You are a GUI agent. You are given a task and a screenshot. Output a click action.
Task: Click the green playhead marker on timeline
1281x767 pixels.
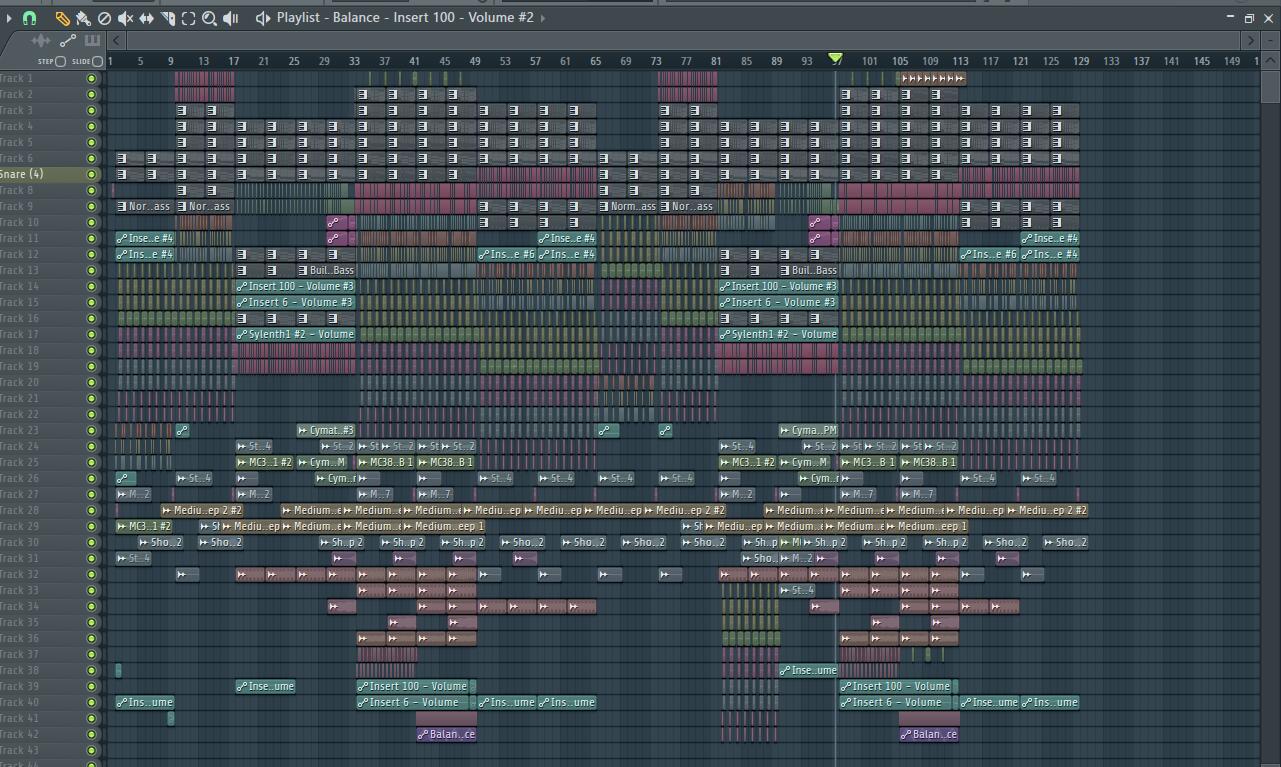836,59
